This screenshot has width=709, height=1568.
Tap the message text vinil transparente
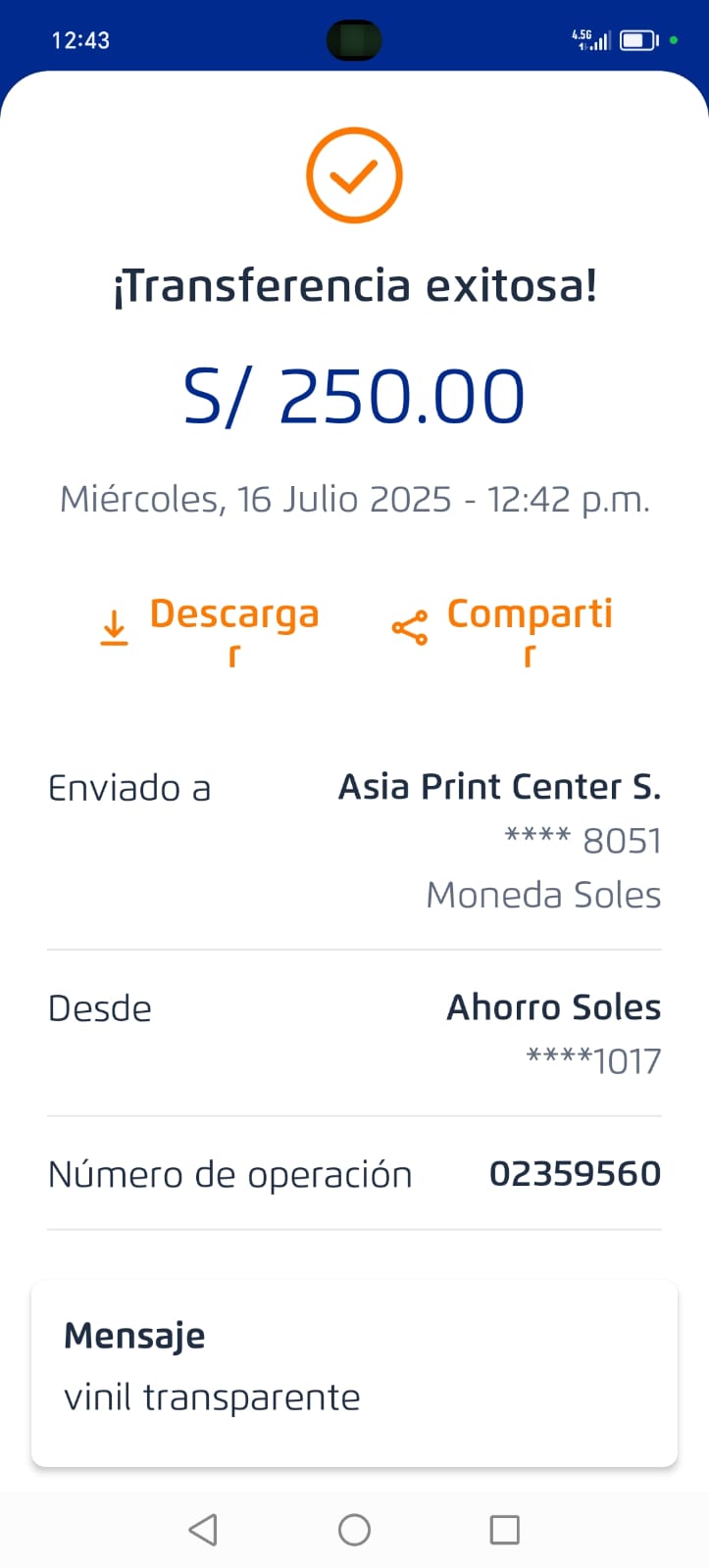coord(212,1397)
